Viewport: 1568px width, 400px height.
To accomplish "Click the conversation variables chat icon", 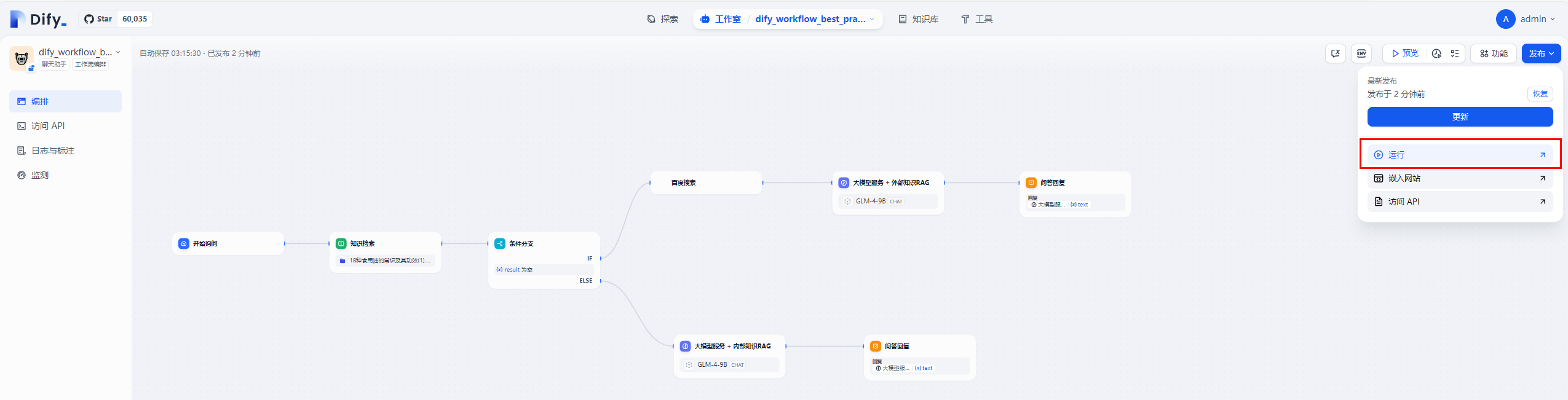I will [x=1335, y=53].
